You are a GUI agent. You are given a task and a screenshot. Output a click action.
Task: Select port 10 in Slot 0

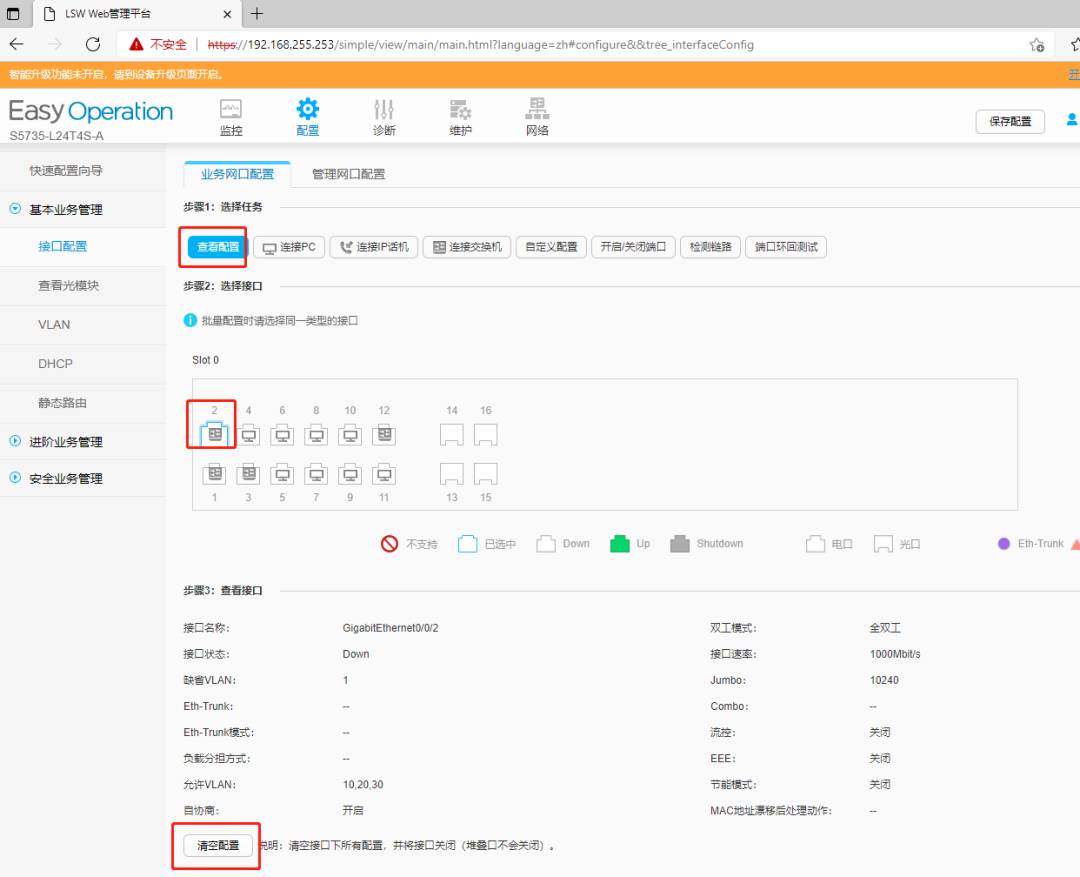coord(350,435)
